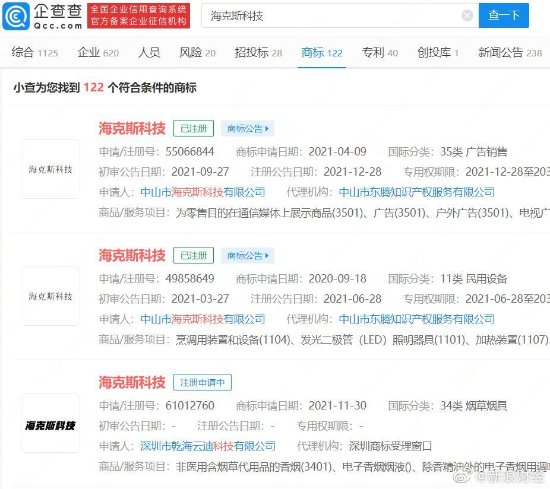Switch to the 综合 1125 tab
The width and height of the screenshot is (550, 489).
point(34,53)
